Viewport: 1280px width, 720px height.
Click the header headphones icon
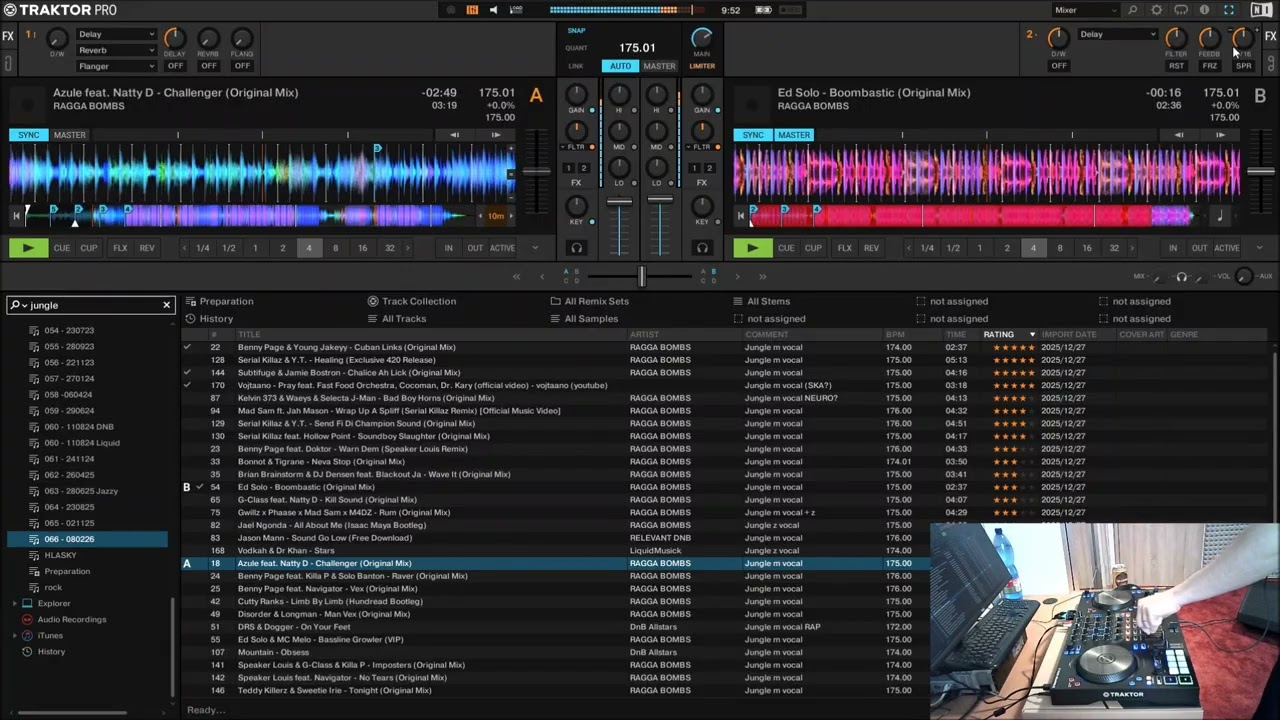point(1181,10)
